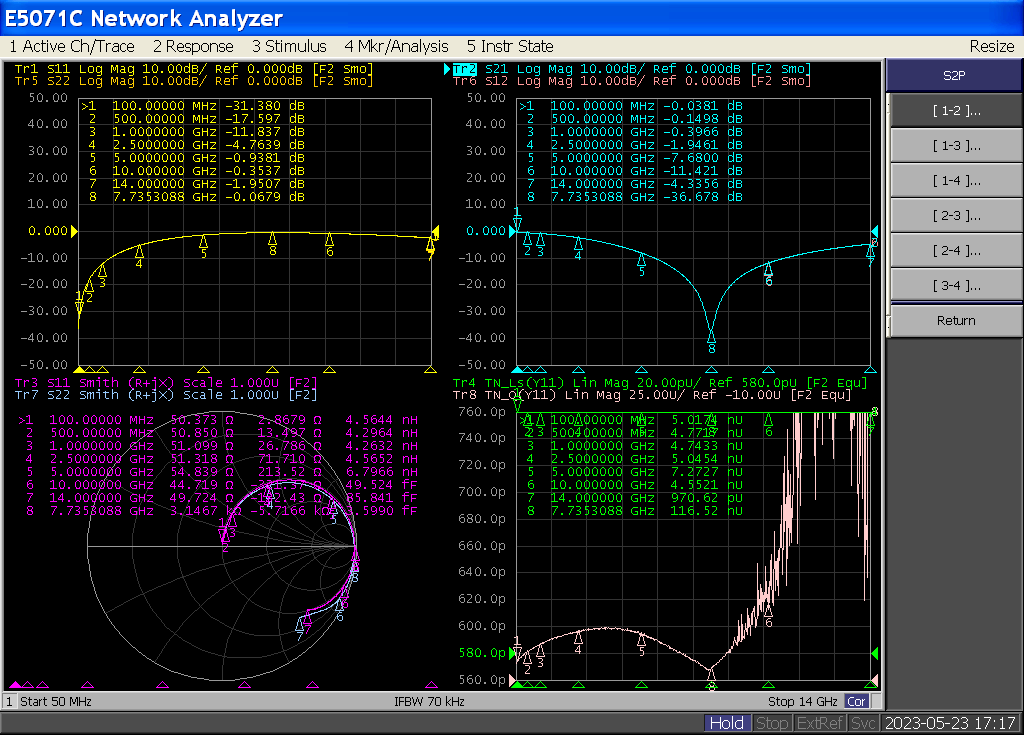This screenshot has width=1024, height=735.
Task: Select the Tr4 TN_Ls(Y11) trace label
Action: point(660,383)
